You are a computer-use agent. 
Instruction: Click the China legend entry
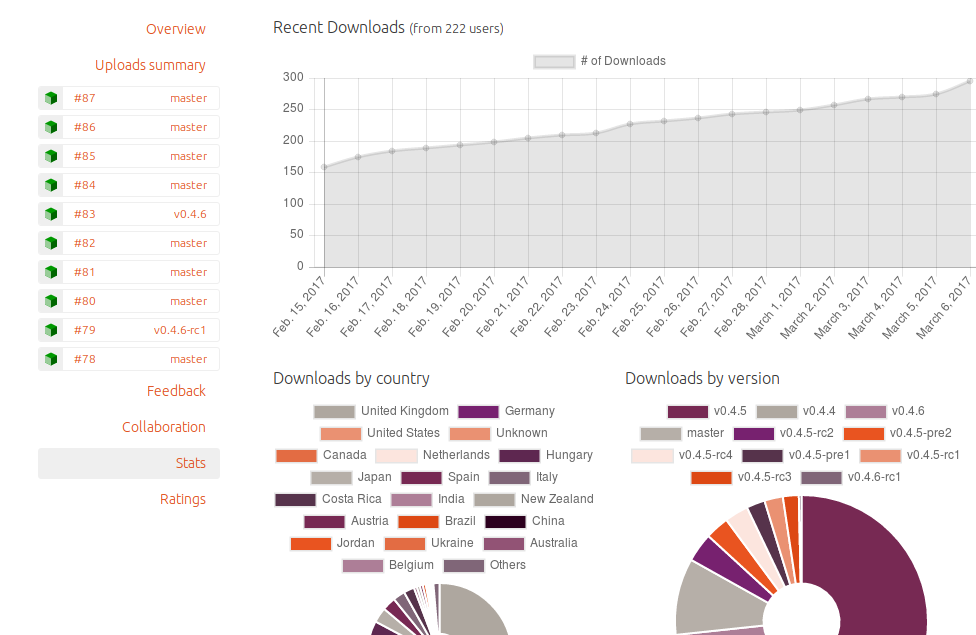pyautogui.click(x=524, y=521)
